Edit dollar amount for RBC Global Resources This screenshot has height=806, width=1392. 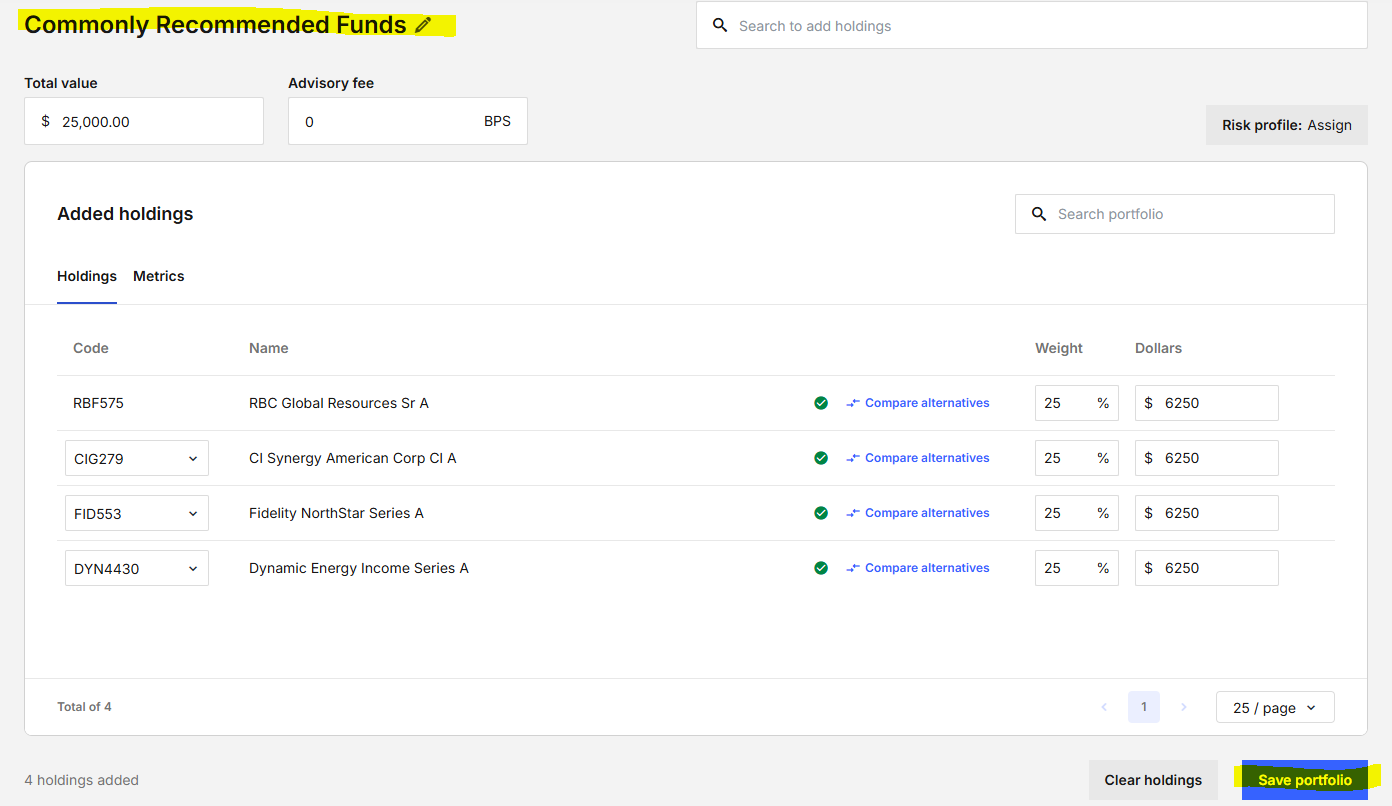click(x=1207, y=403)
